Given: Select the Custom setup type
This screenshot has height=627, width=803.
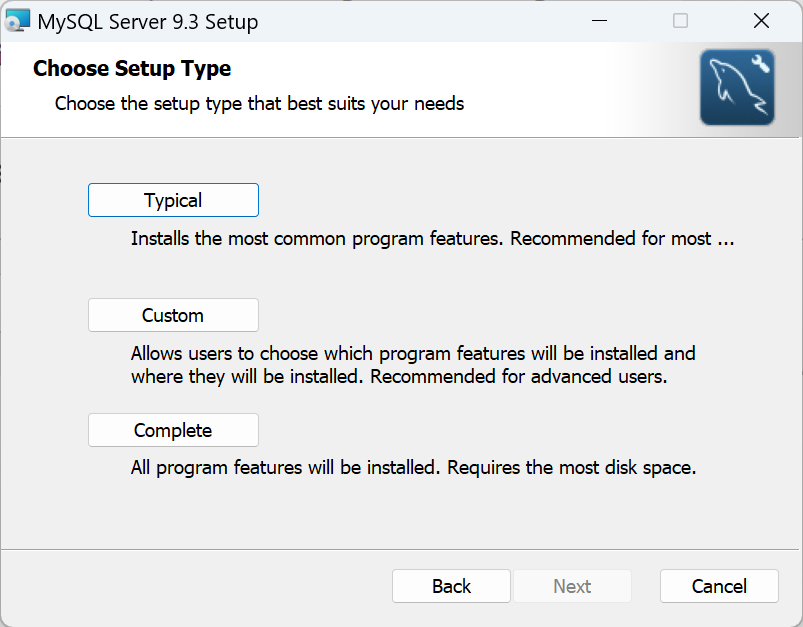Looking at the screenshot, I should click(x=173, y=315).
